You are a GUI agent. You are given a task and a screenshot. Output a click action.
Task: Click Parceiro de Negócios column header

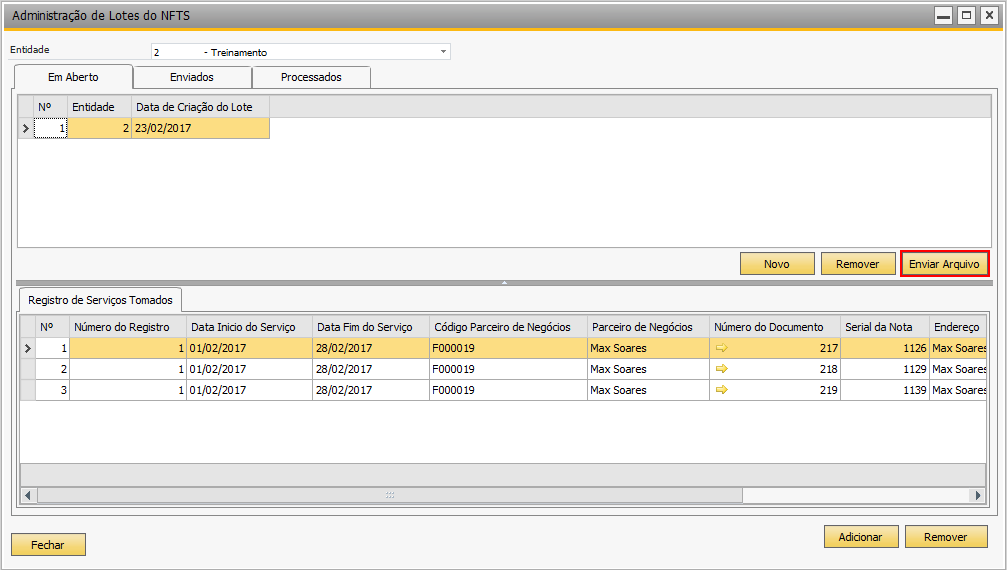click(x=648, y=327)
